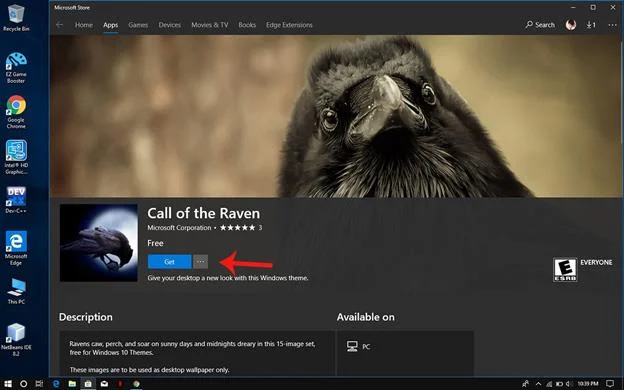Open Mail from the taskbar

point(104,384)
